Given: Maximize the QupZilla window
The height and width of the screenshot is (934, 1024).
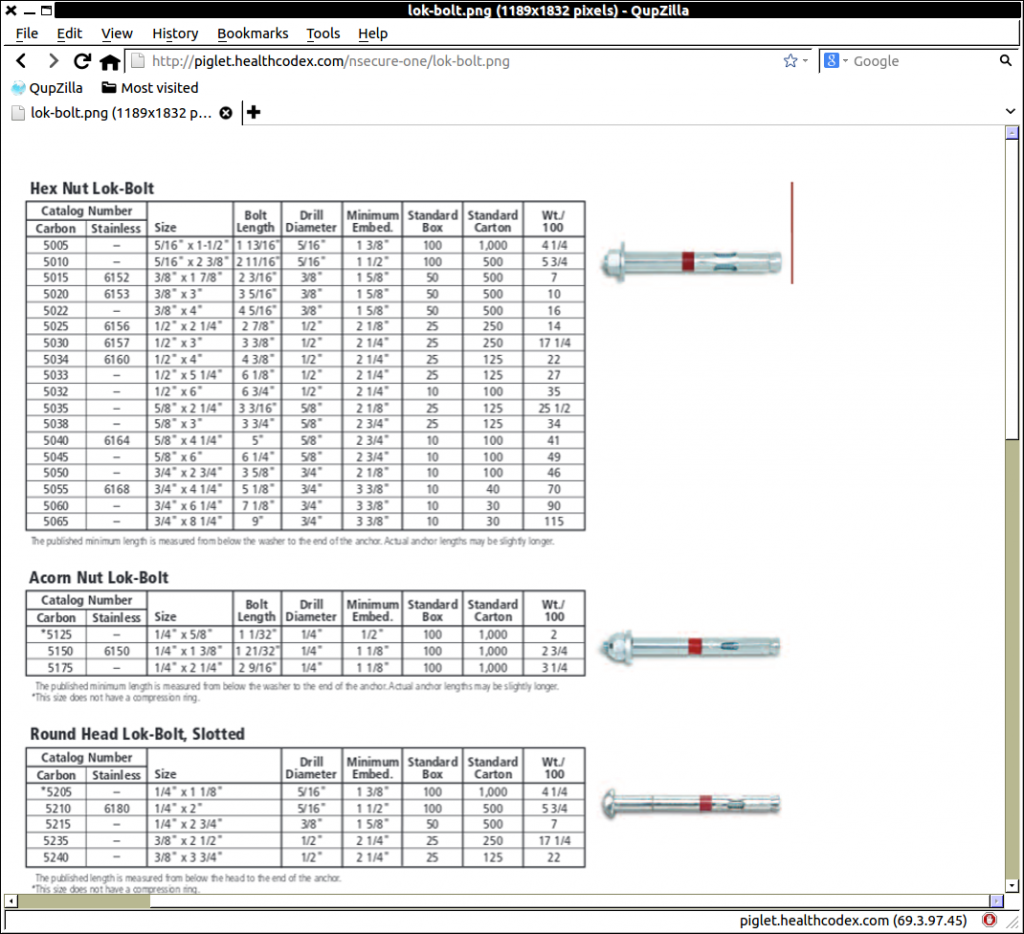Looking at the screenshot, I should [x=46, y=10].
